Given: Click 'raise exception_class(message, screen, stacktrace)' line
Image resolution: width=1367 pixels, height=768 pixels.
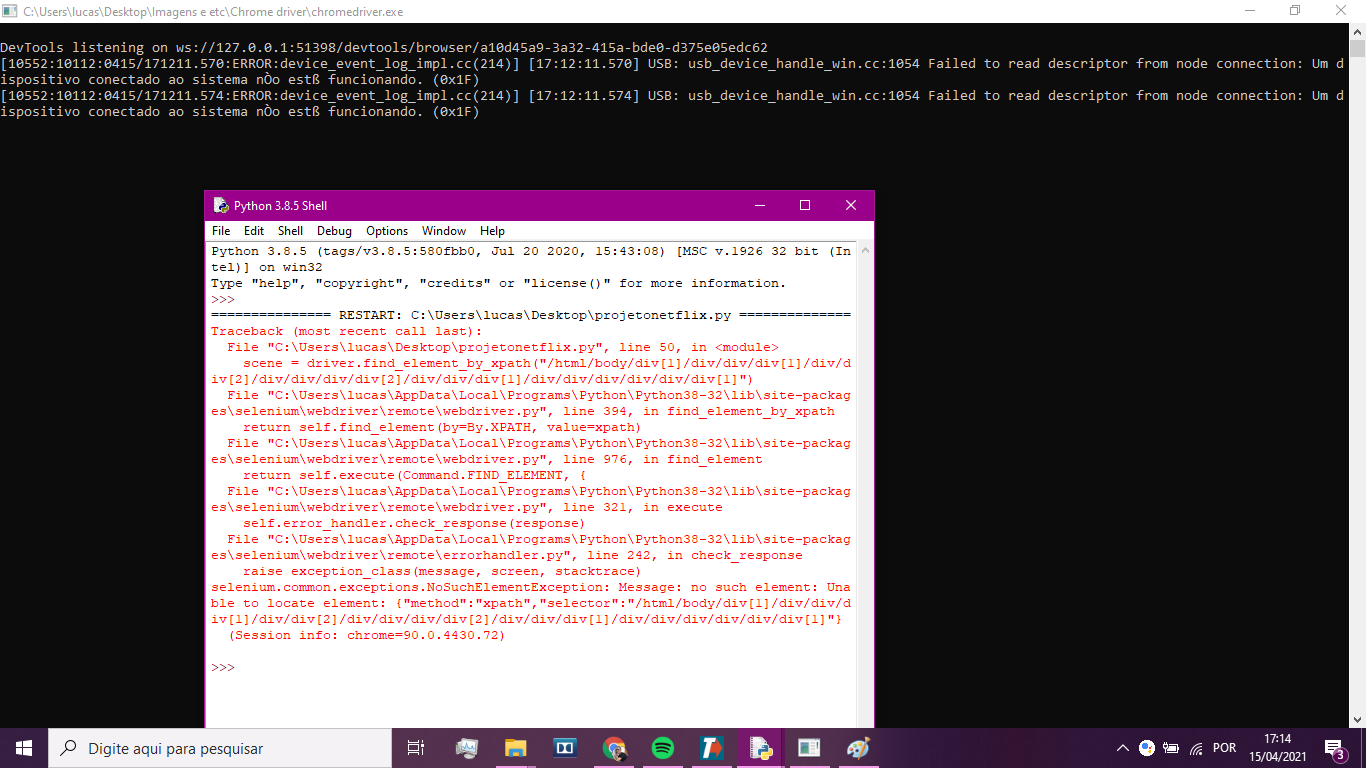Looking at the screenshot, I should pyautogui.click(x=442, y=571).
